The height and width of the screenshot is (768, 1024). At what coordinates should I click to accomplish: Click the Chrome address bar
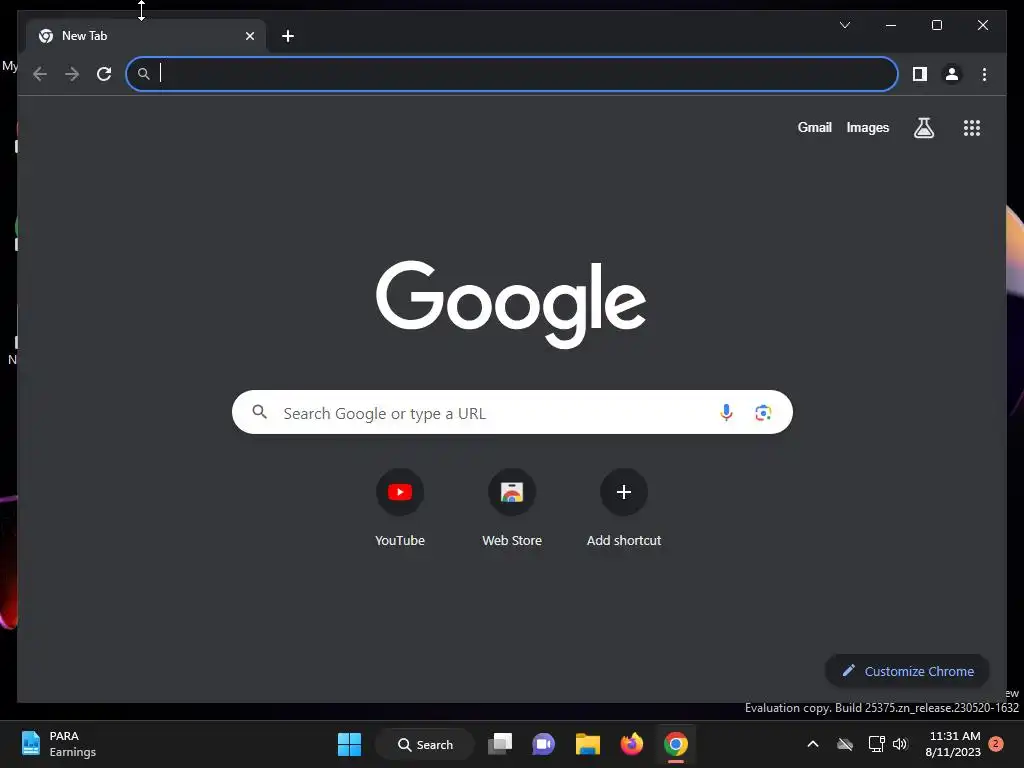[512, 74]
